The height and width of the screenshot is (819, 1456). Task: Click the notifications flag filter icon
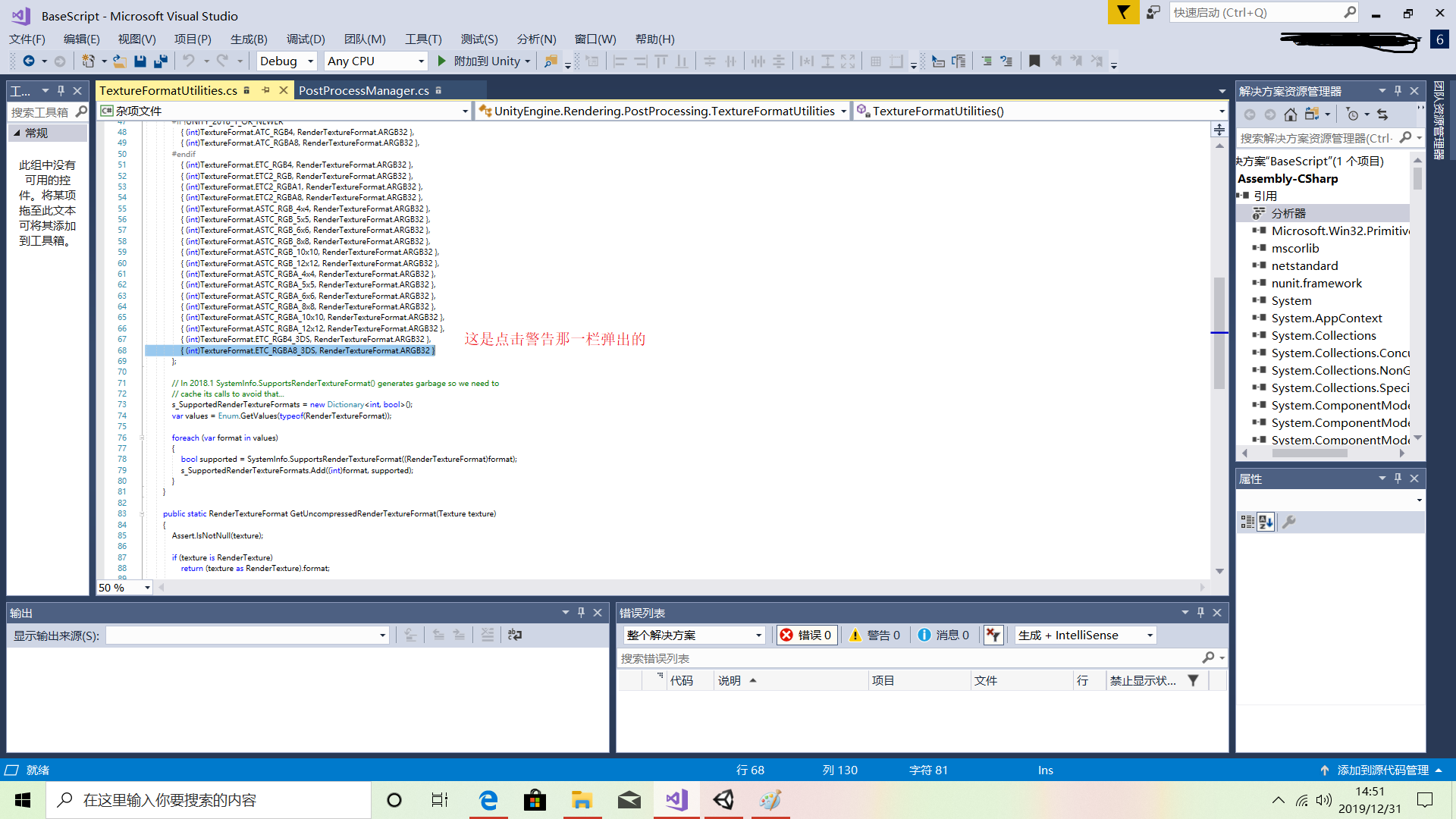(1123, 12)
